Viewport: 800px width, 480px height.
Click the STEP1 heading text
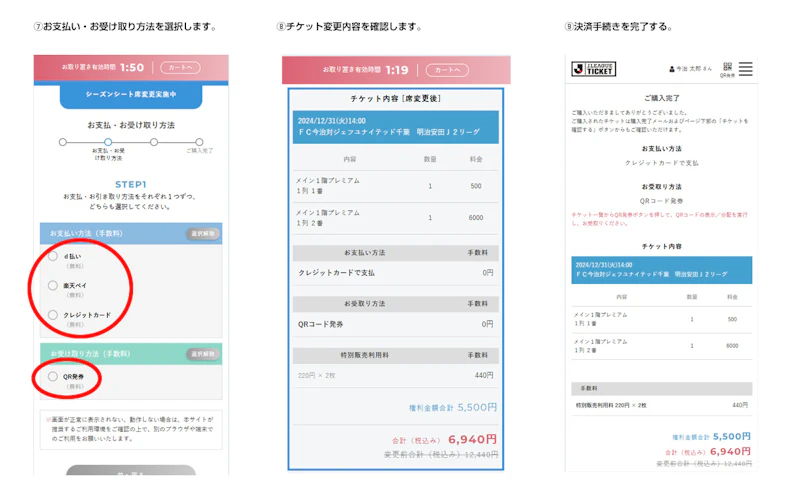131,184
